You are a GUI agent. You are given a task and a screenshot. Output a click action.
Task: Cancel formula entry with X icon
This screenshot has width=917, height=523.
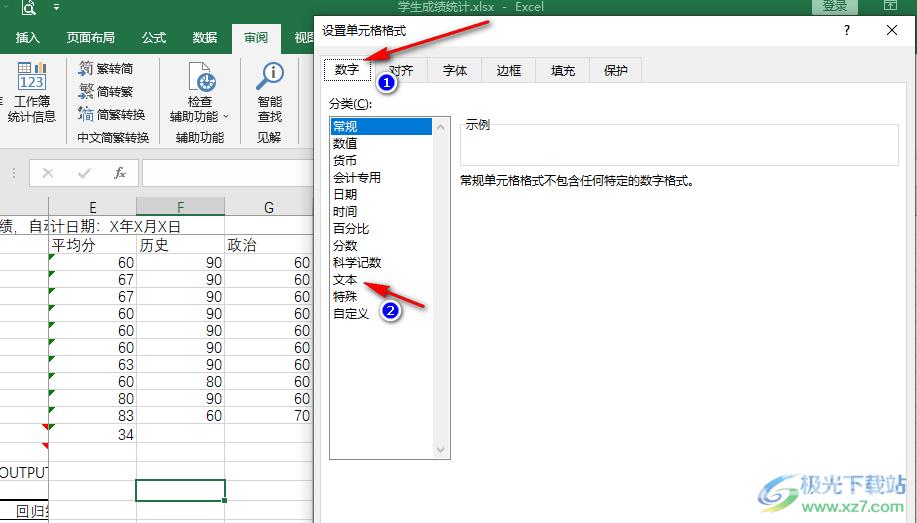click(48, 173)
